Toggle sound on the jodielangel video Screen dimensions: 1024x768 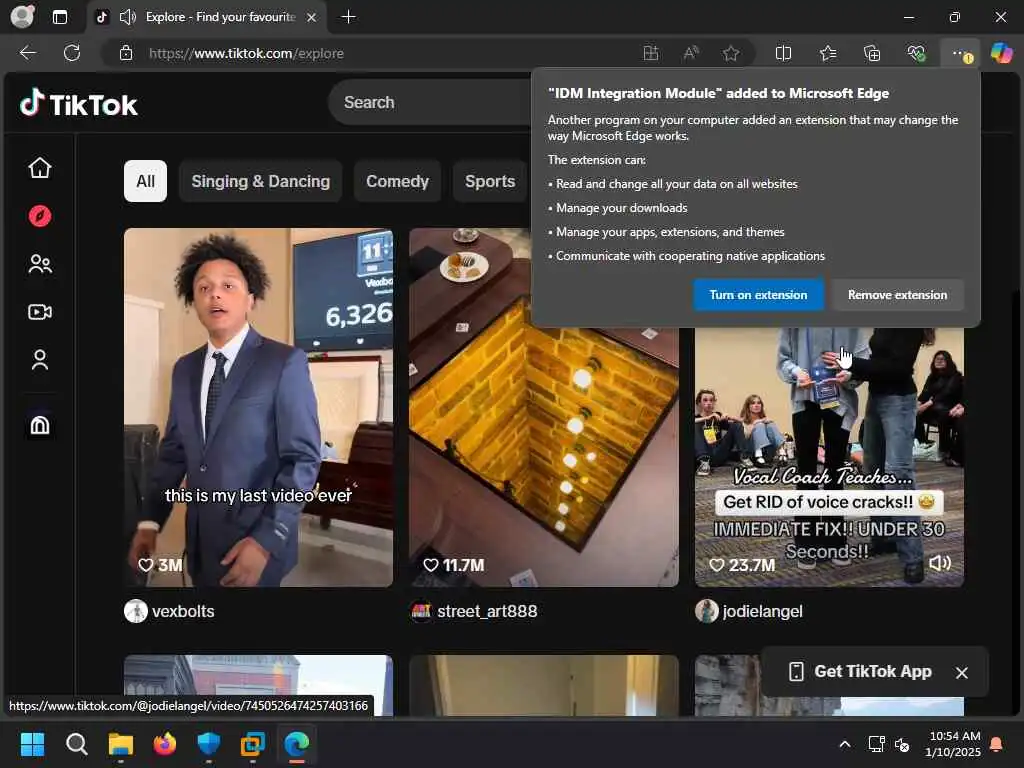tap(940, 563)
